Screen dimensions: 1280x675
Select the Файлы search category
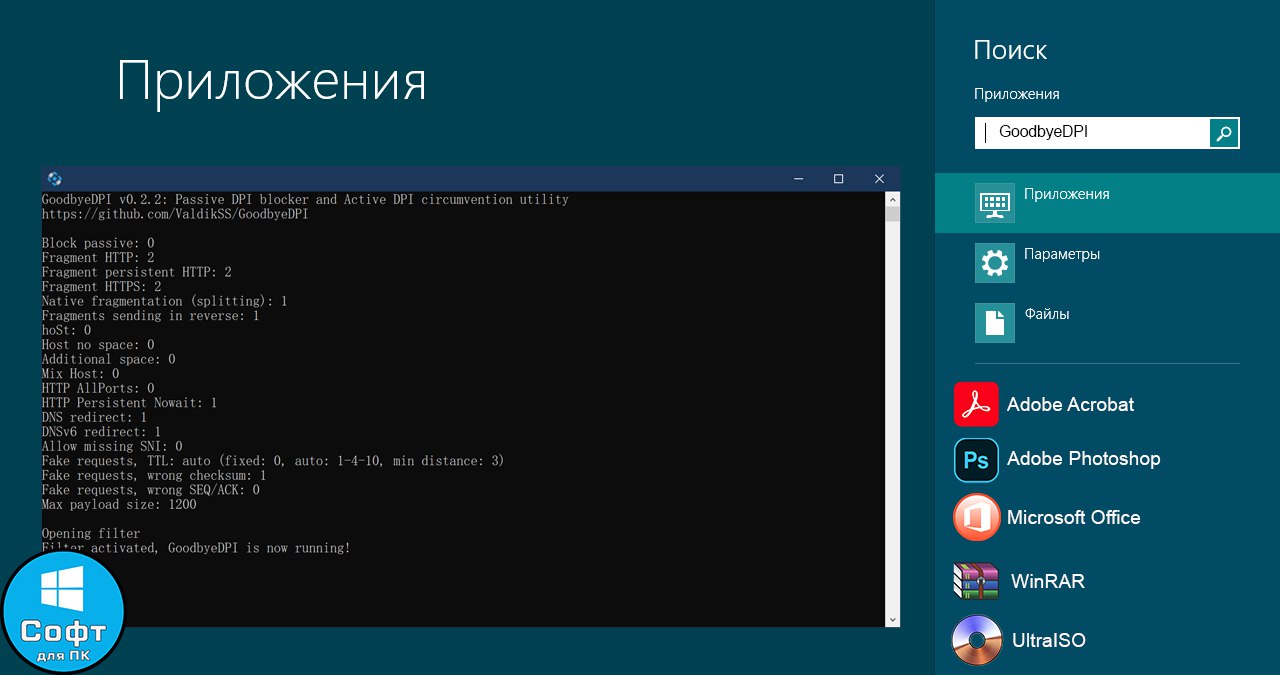[1107, 323]
